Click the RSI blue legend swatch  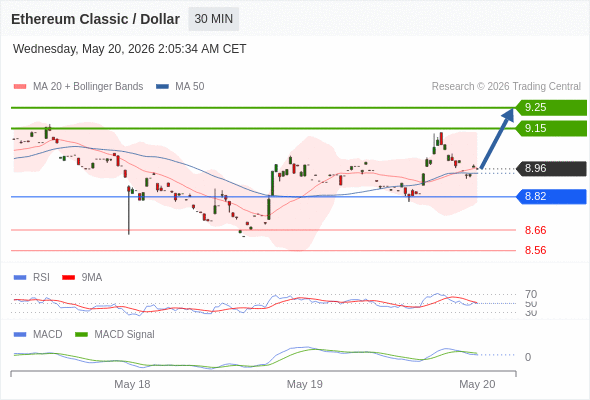(20, 278)
